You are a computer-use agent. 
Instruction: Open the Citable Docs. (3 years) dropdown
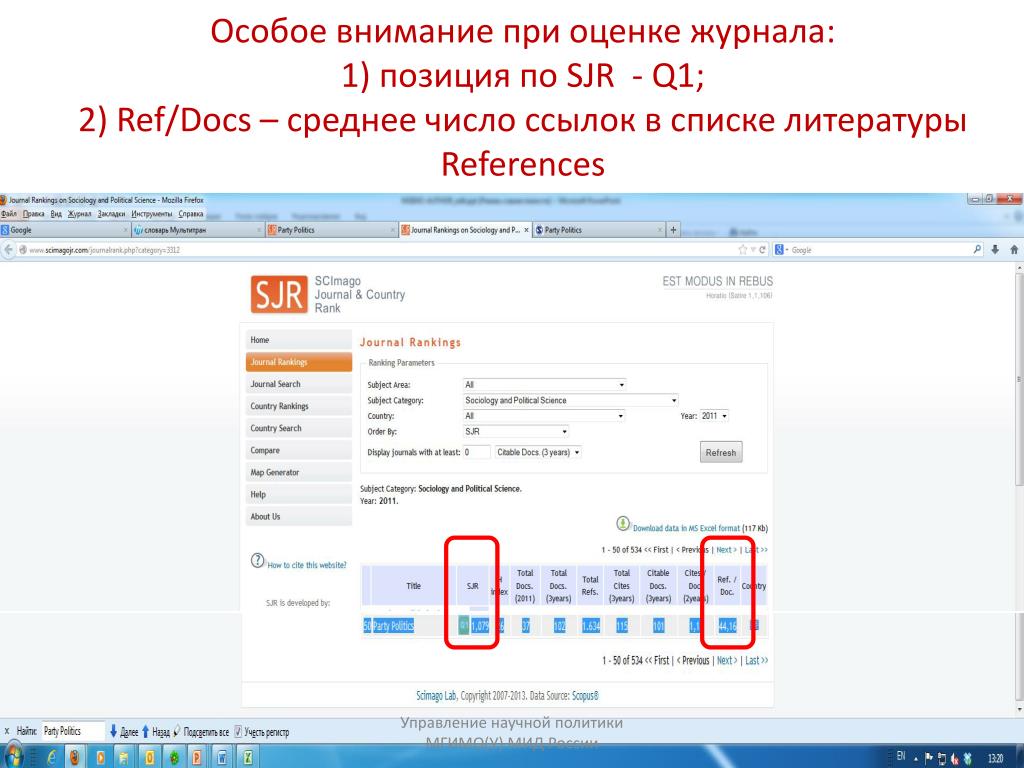(538, 452)
